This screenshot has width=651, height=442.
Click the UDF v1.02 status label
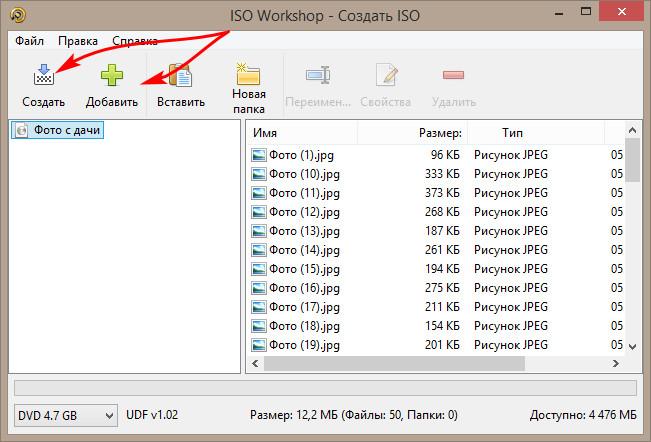pos(152,415)
